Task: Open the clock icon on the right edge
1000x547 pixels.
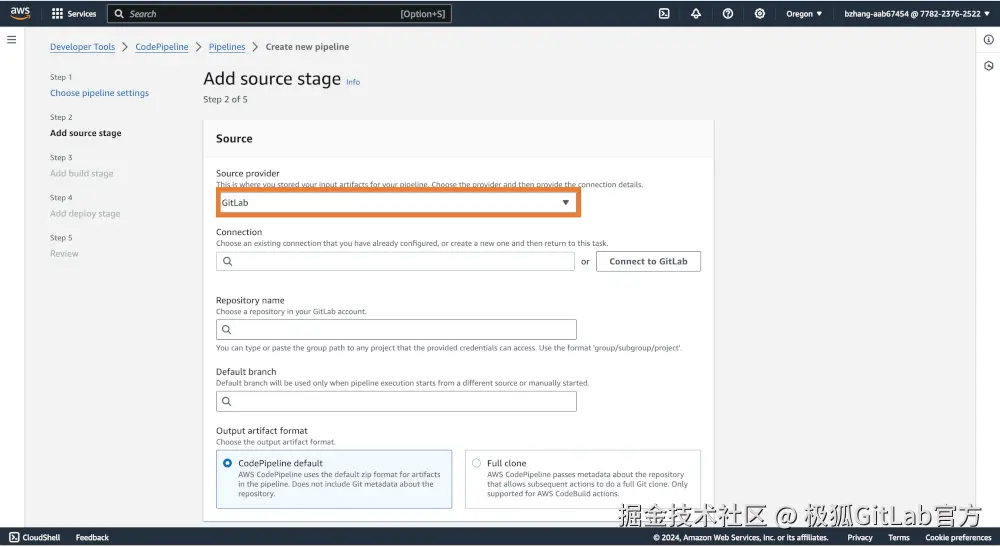Action: [x=989, y=66]
